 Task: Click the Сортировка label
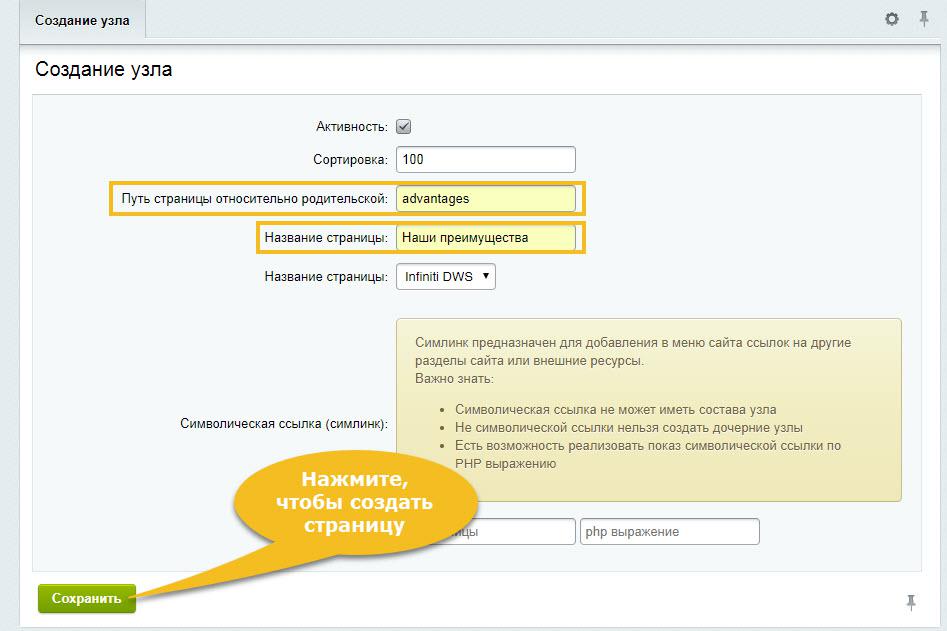pos(350,159)
